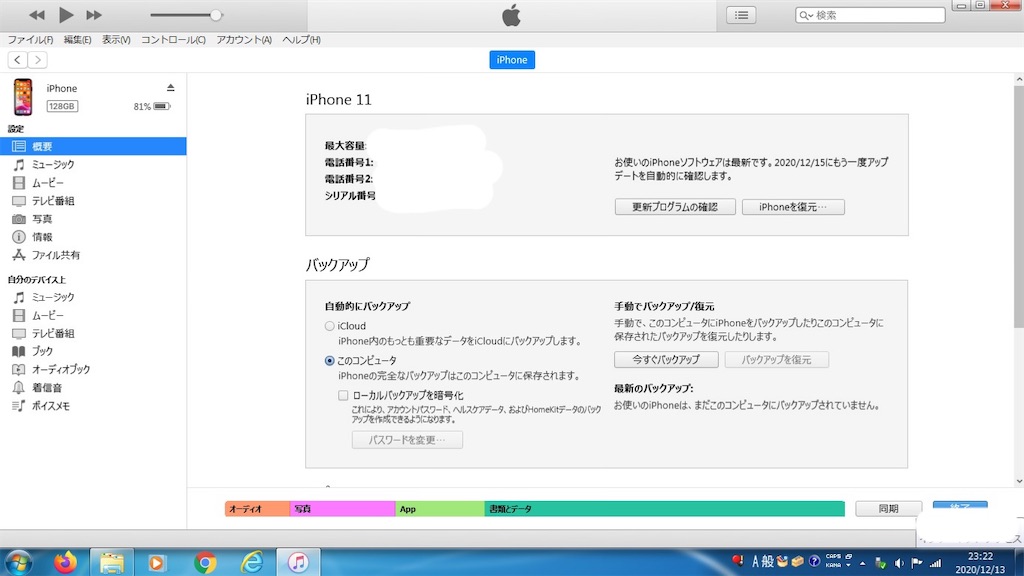Select 概要 in the settings sidebar
The height and width of the screenshot is (576, 1024).
pyautogui.click(x=93, y=146)
